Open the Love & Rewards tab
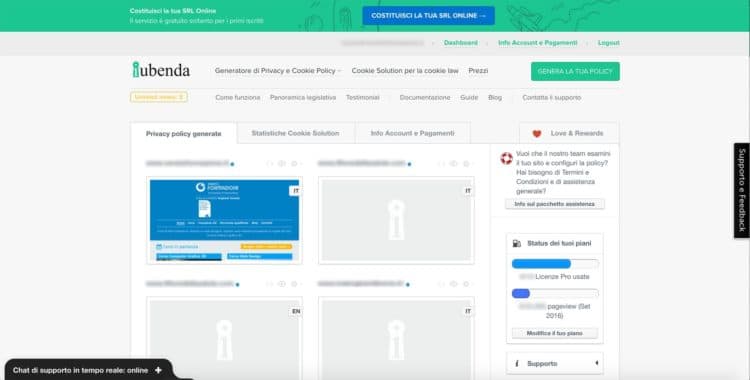750x380 pixels. tap(569, 133)
